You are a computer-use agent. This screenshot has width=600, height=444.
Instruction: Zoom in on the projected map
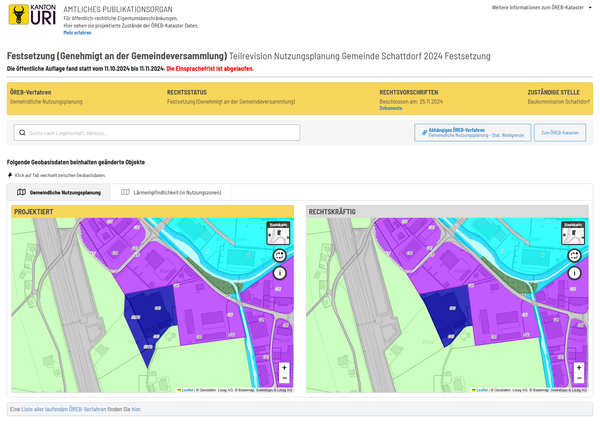284,367
